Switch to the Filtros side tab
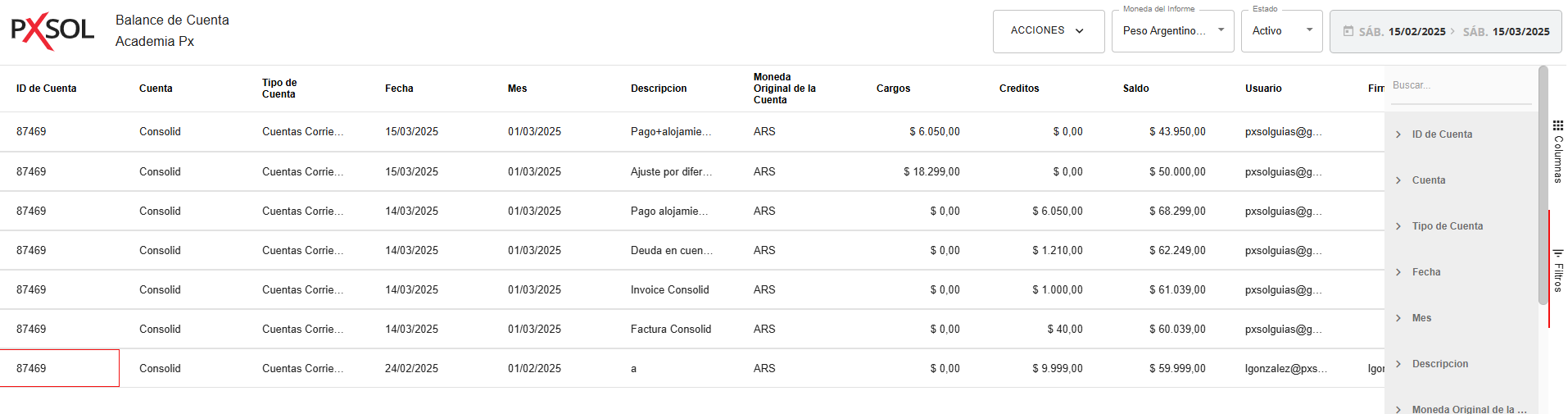Image resolution: width=1568 pixels, height=414 pixels. point(1557,271)
